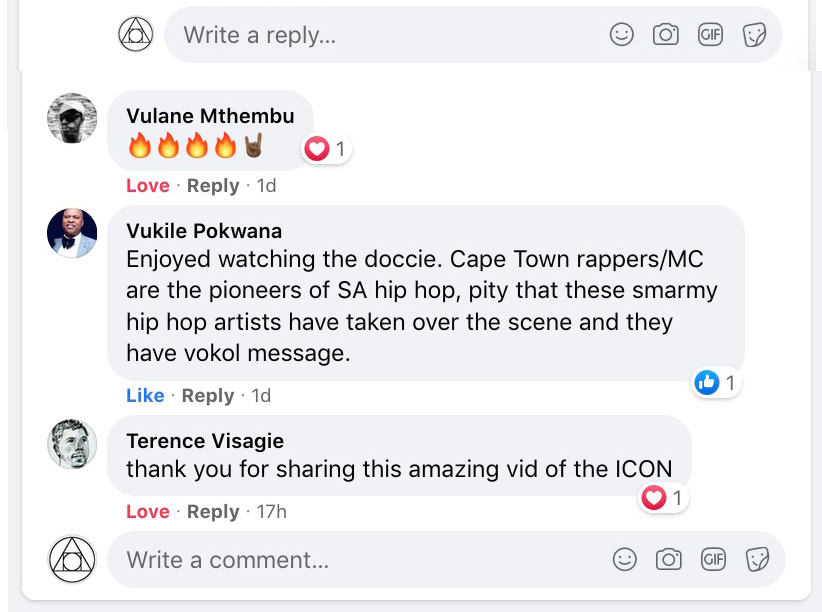Screen dimensions: 822x612
Task: Remove Love reaction on Vulane Mthembu's comment
Action: pos(147,186)
